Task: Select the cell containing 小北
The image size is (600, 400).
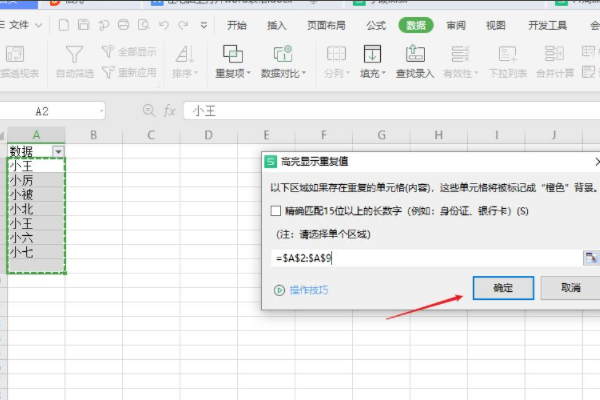Action: 36,209
